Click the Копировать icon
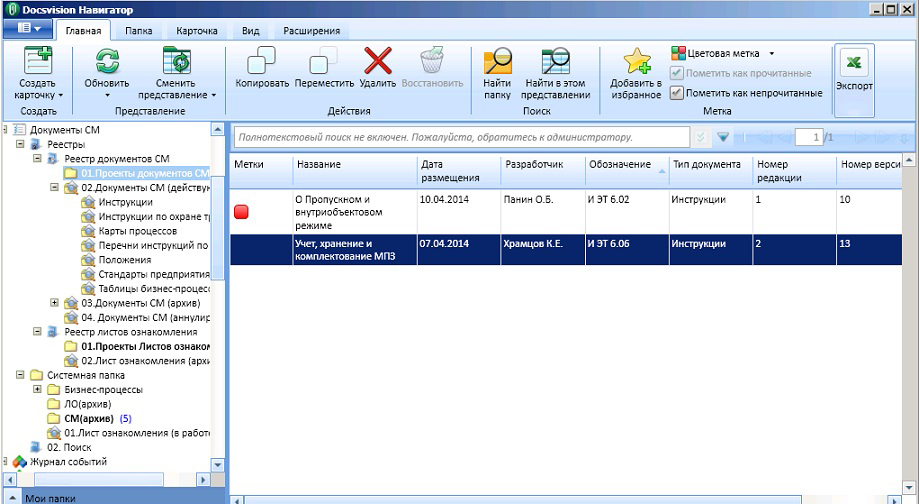This screenshot has width=919, height=504. point(261,61)
